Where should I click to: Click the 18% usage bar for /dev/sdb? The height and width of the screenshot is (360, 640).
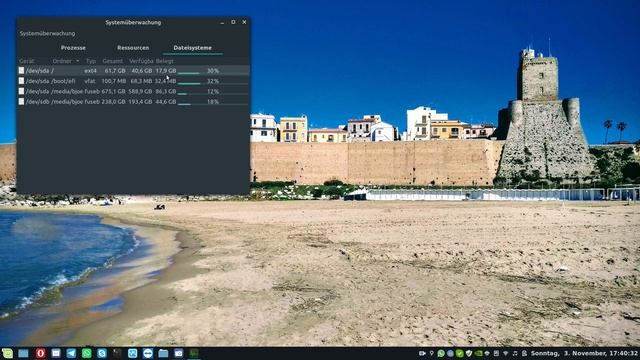pyautogui.click(x=213, y=102)
